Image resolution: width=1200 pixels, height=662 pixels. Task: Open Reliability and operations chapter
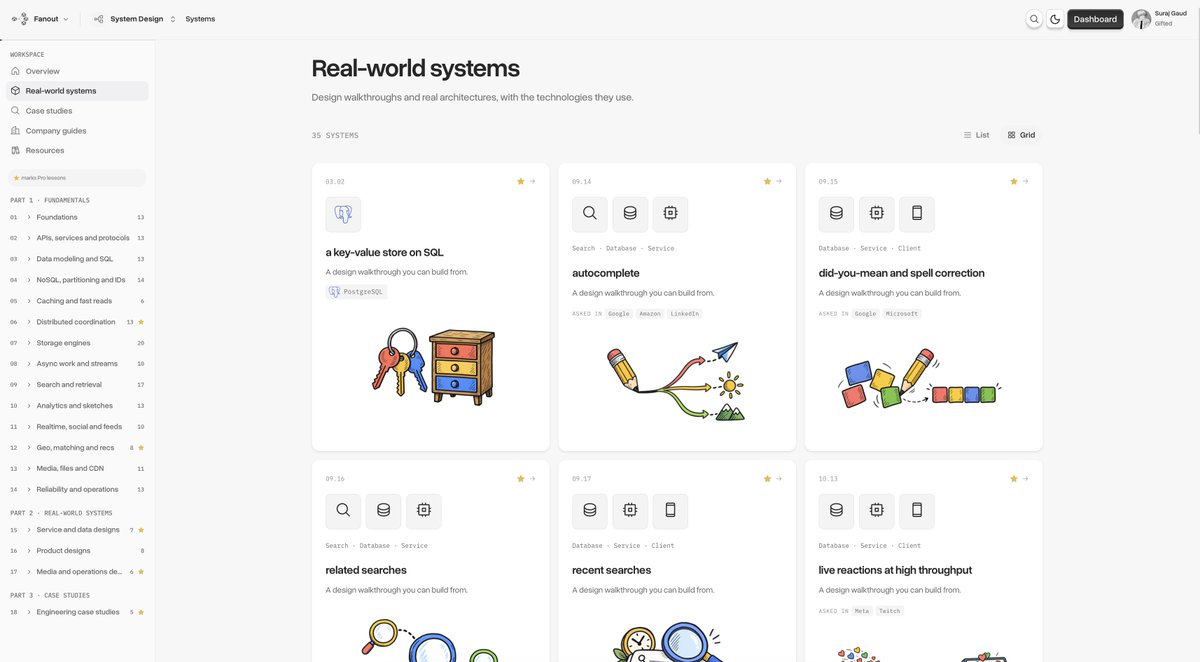77,490
